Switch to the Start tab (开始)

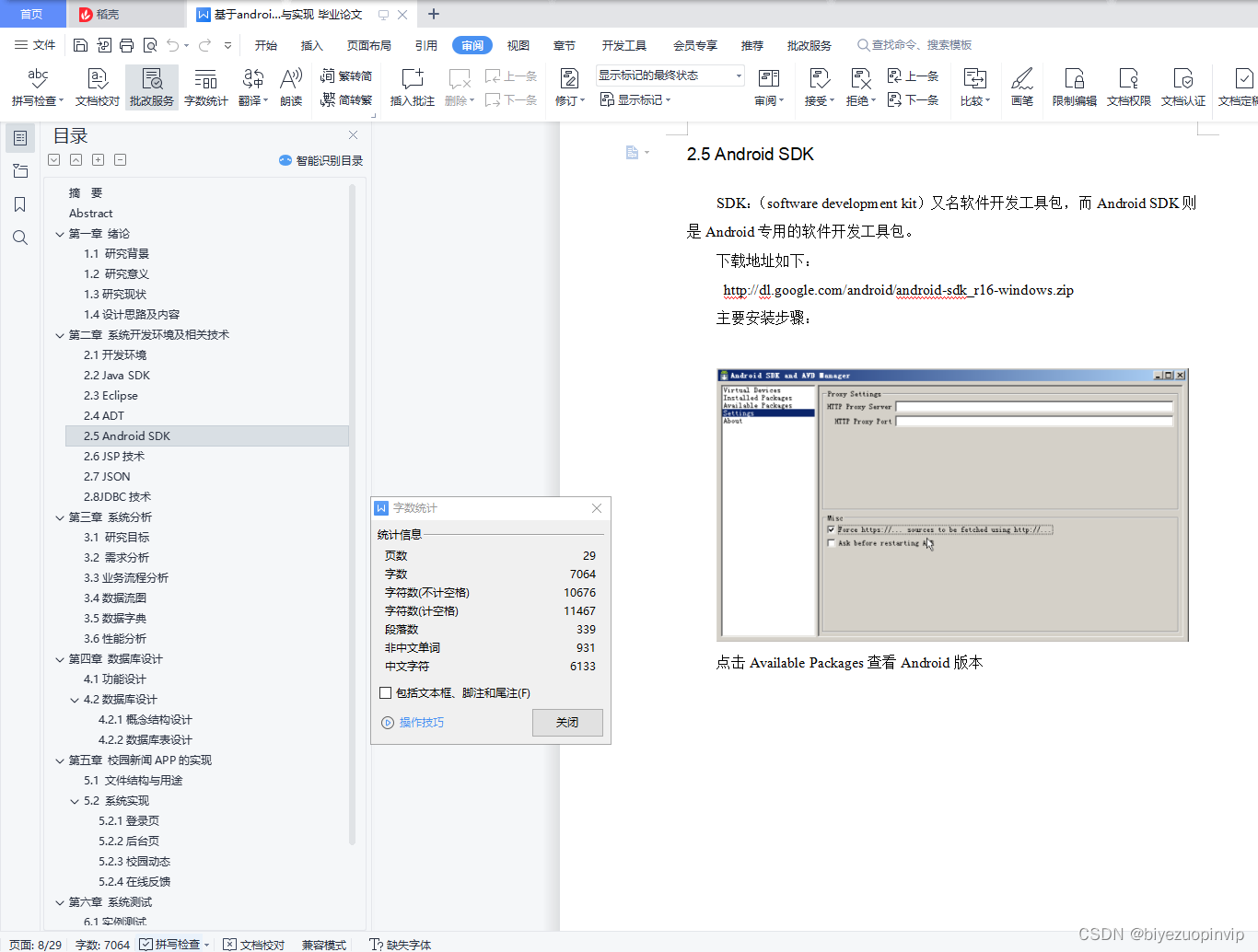tap(266, 45)
